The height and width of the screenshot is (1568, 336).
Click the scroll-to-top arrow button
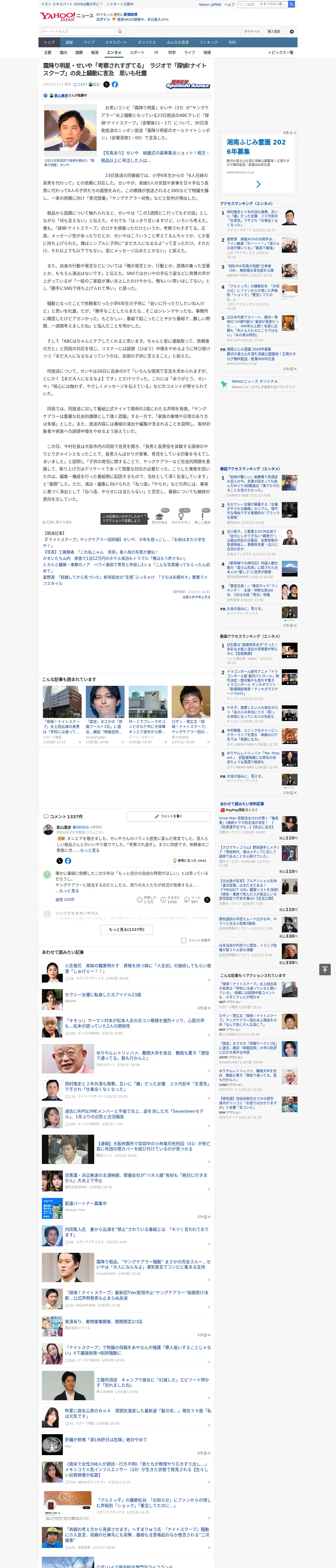[325, 970]
